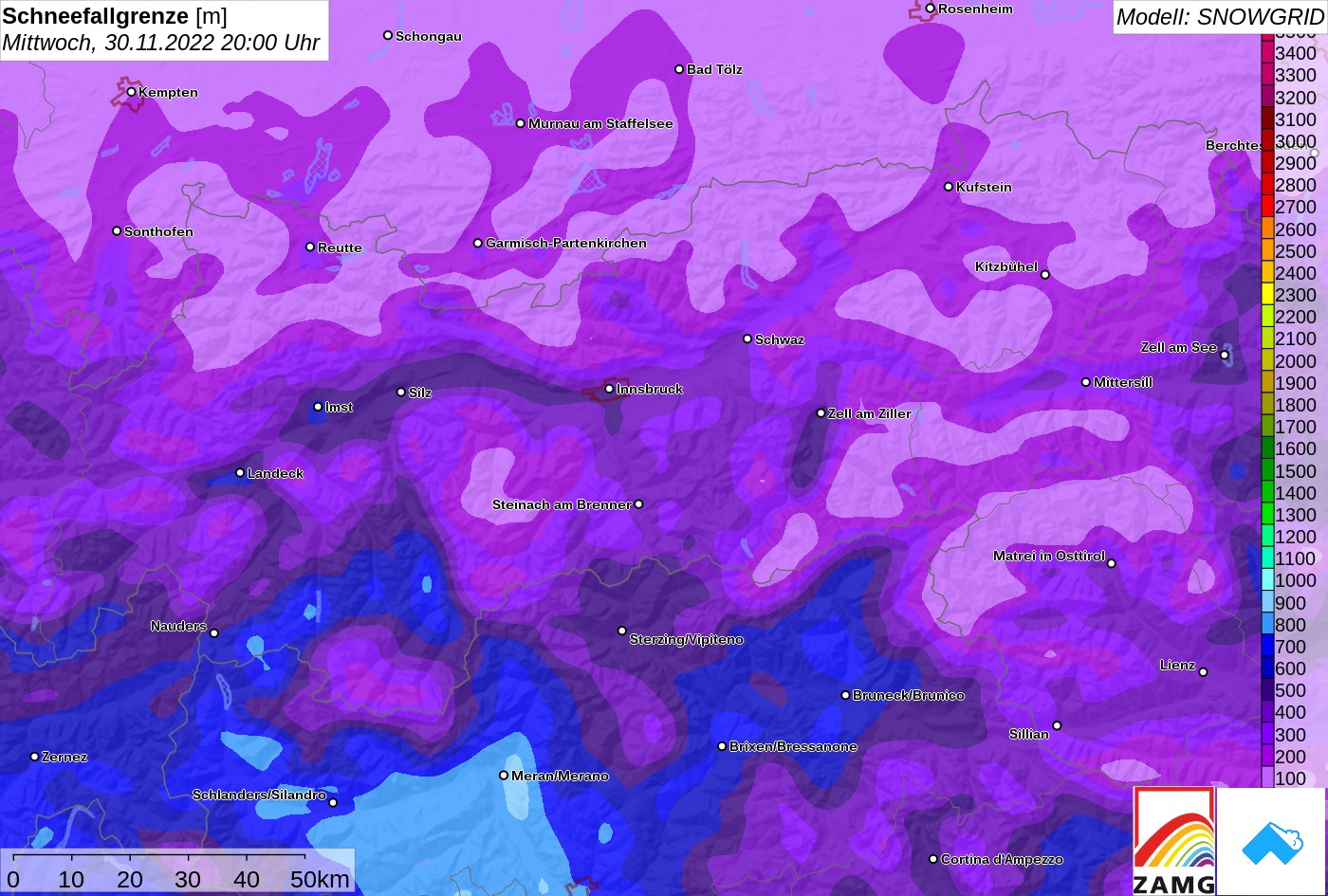The width and height of the screenshot is (1328, 896).
Task: Click the 'Sterzing/Vipiteno' map label
Action: (687, 640)
